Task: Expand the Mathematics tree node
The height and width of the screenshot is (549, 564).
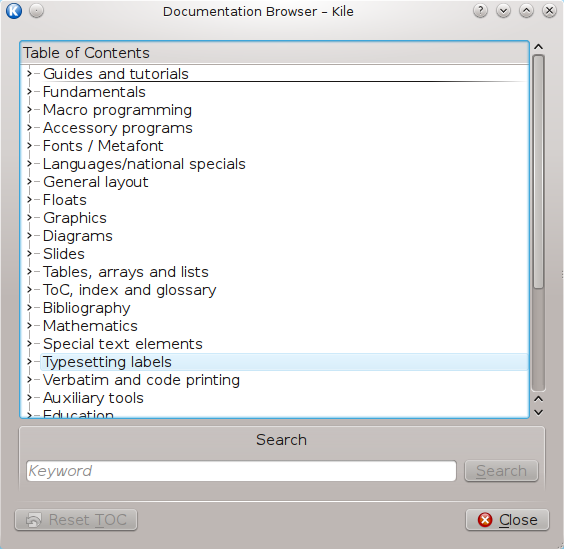Action: (29, 326)
